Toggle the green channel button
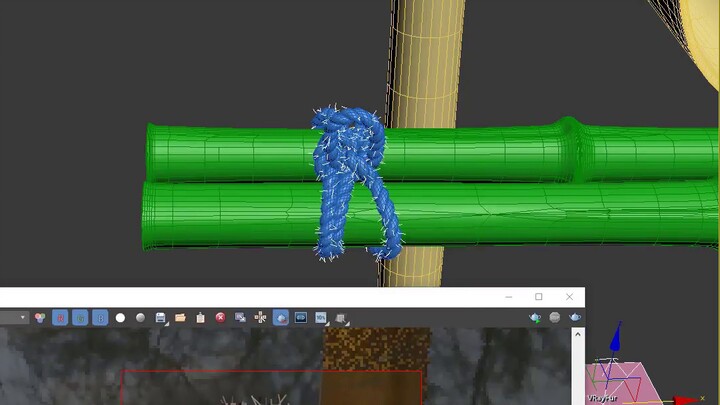This screenshot has height=405, width=720. click(80, 318)
